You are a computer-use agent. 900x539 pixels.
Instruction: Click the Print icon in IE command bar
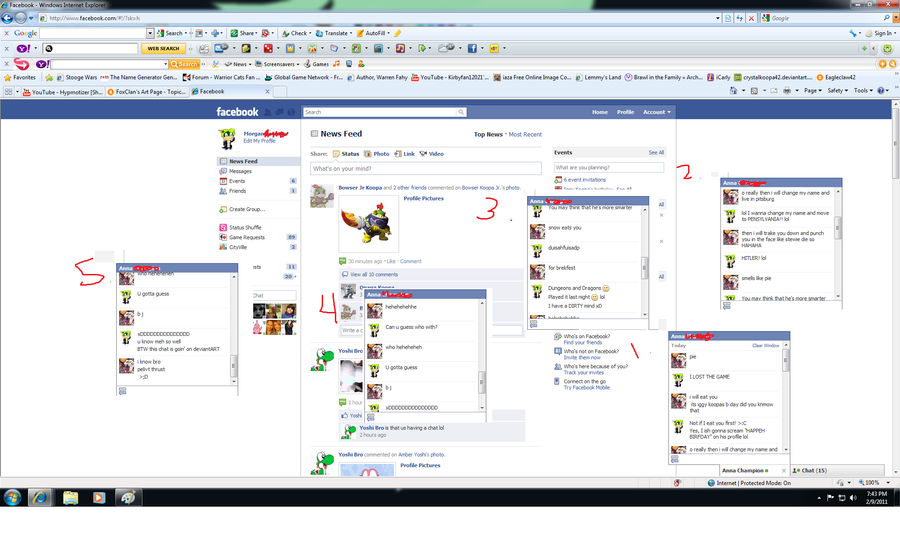click(787, 91)
